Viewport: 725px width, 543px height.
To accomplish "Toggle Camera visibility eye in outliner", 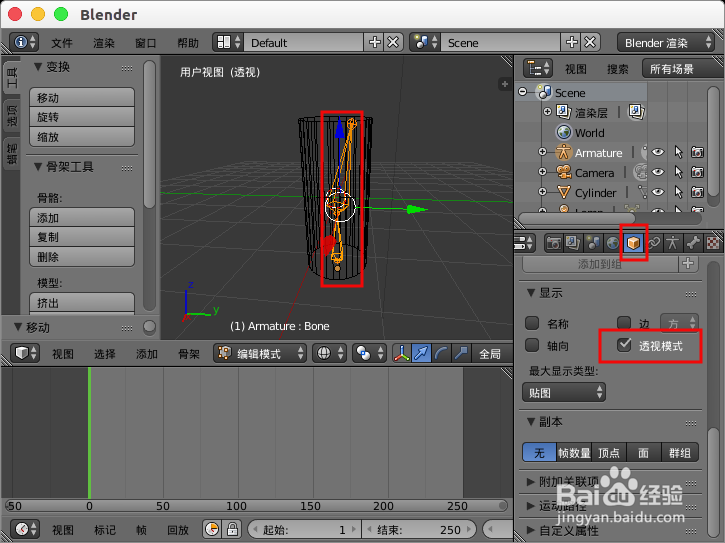I will pyautogui.click(x=657, y=172).
